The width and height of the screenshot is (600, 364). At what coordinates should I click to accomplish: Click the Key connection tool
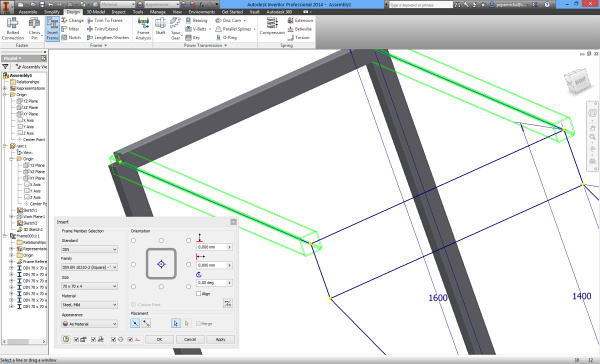coord(193,38)
